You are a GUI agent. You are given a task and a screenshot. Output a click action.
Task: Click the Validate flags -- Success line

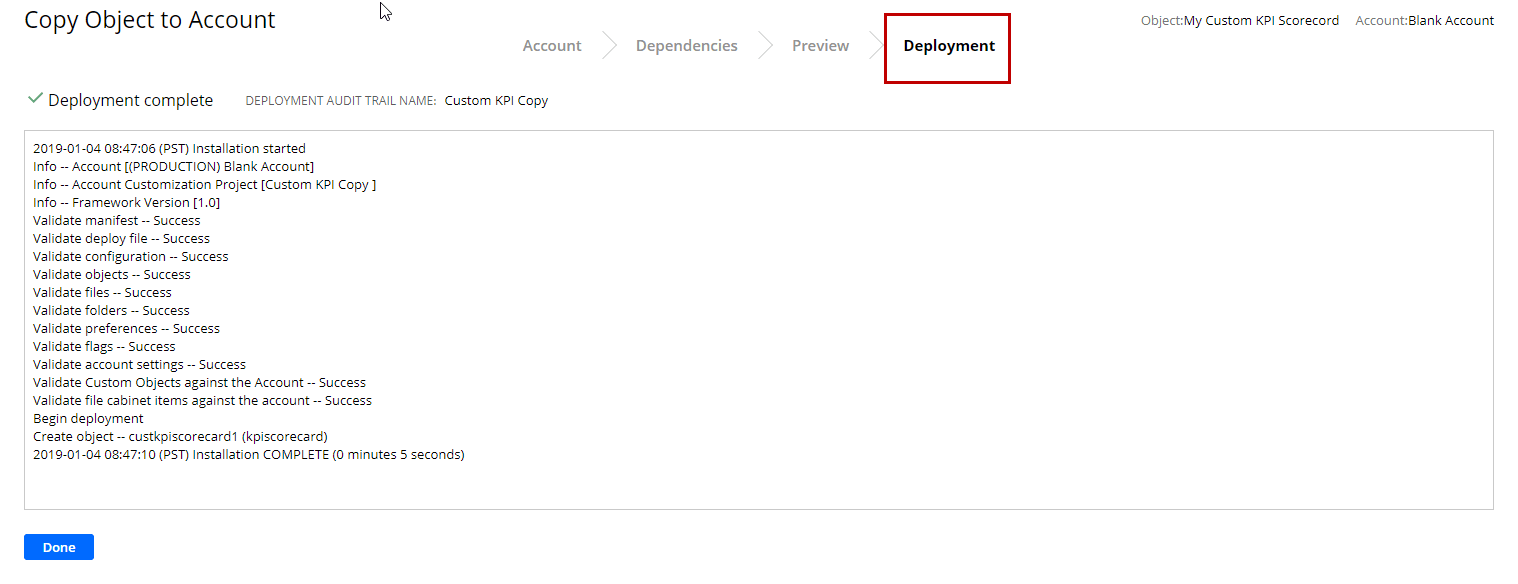coord(104,347)
